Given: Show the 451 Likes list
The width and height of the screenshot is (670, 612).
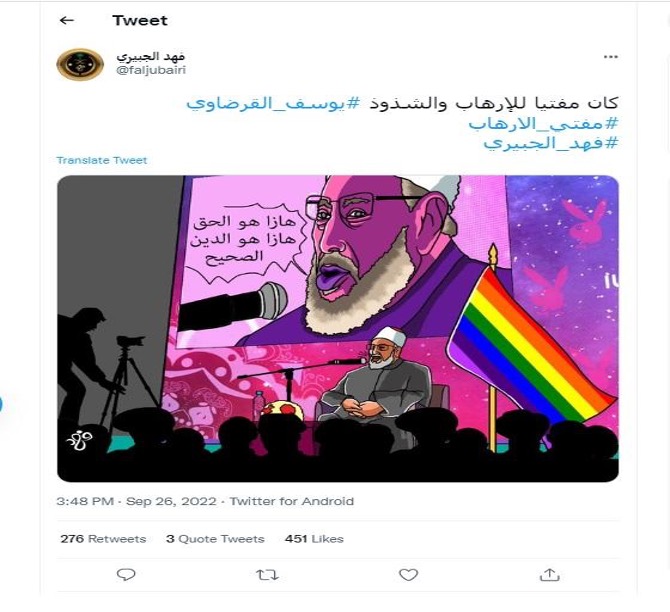Looking at the screenshot, I should [x=314, y=539].
